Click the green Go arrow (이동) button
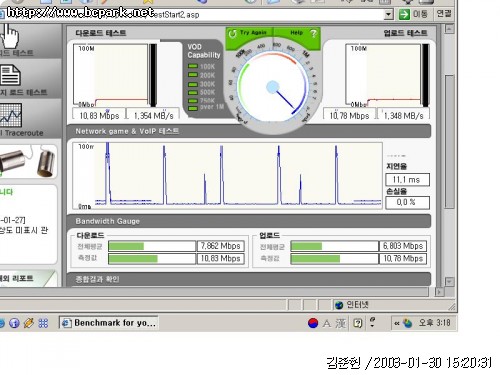This screenshot has height=375, width=500. [x=404, y=14]
